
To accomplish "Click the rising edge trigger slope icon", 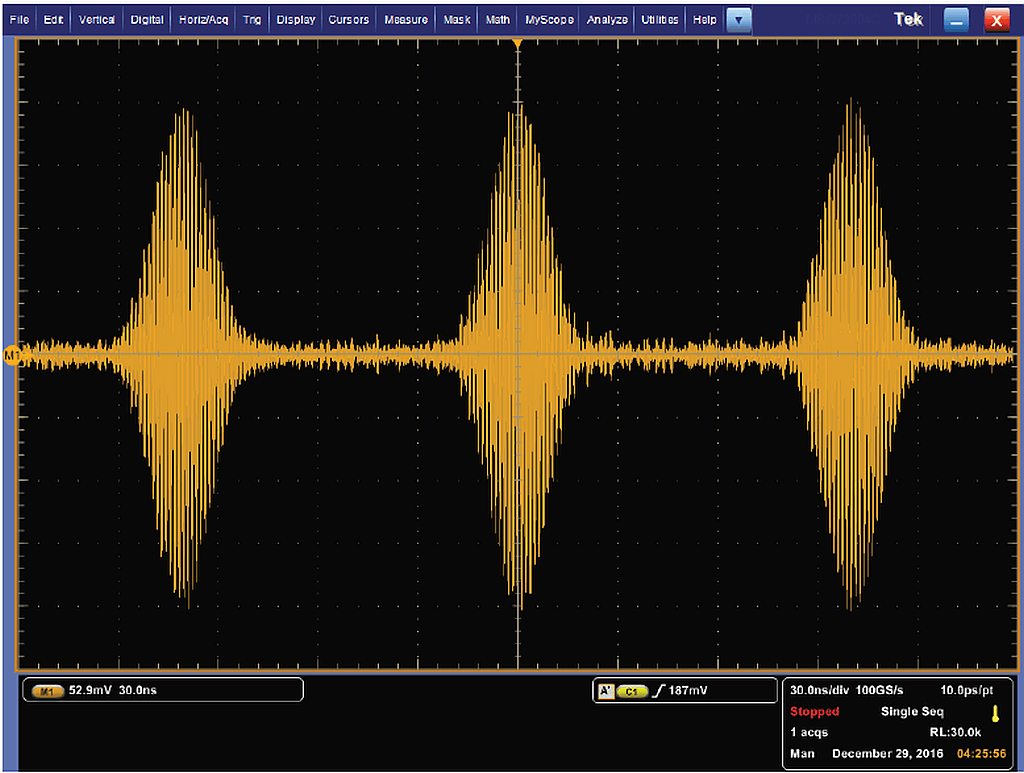I will pos(658,691).
